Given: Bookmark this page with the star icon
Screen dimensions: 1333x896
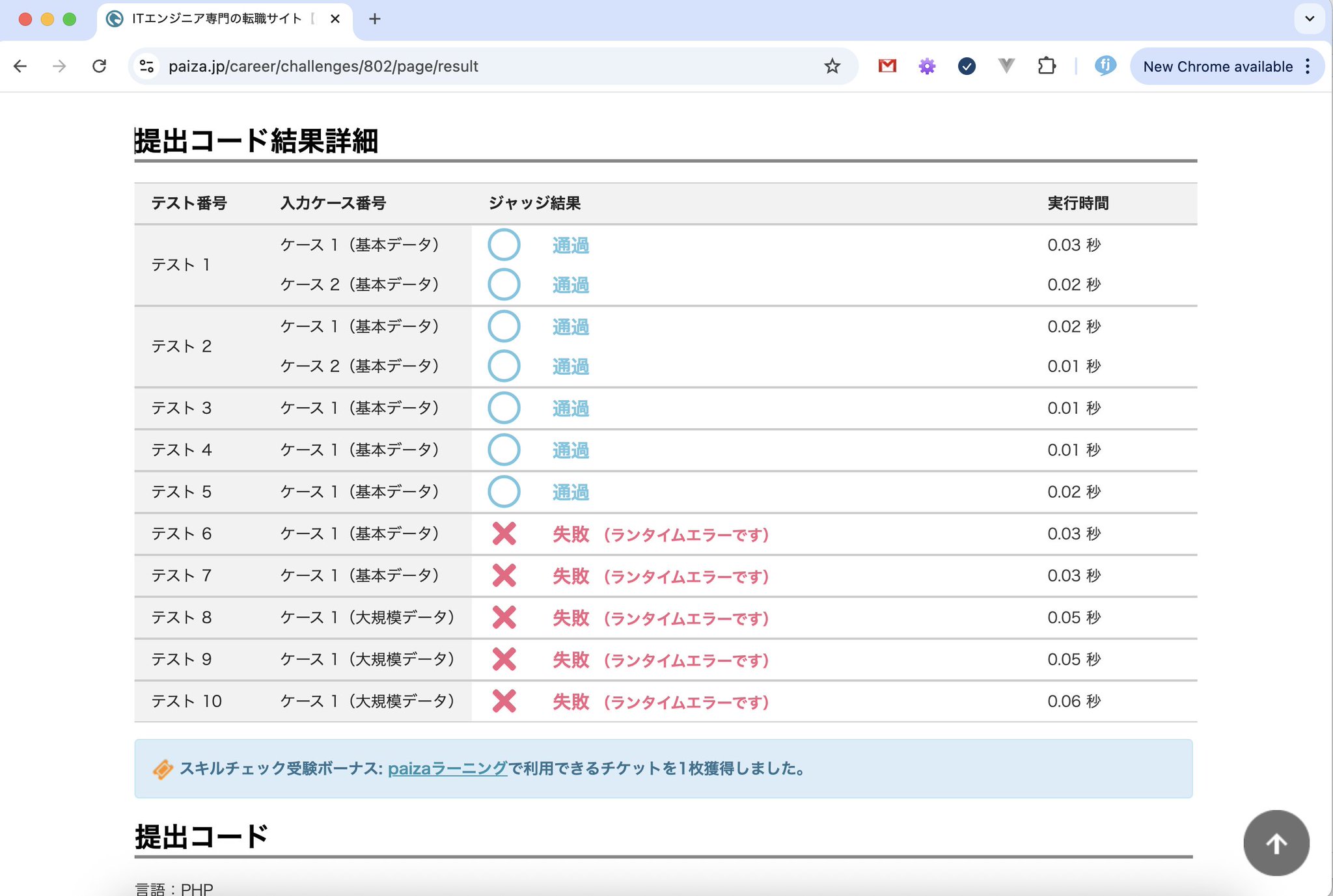Looking at the screenshot, I should [x=832, y=66].
